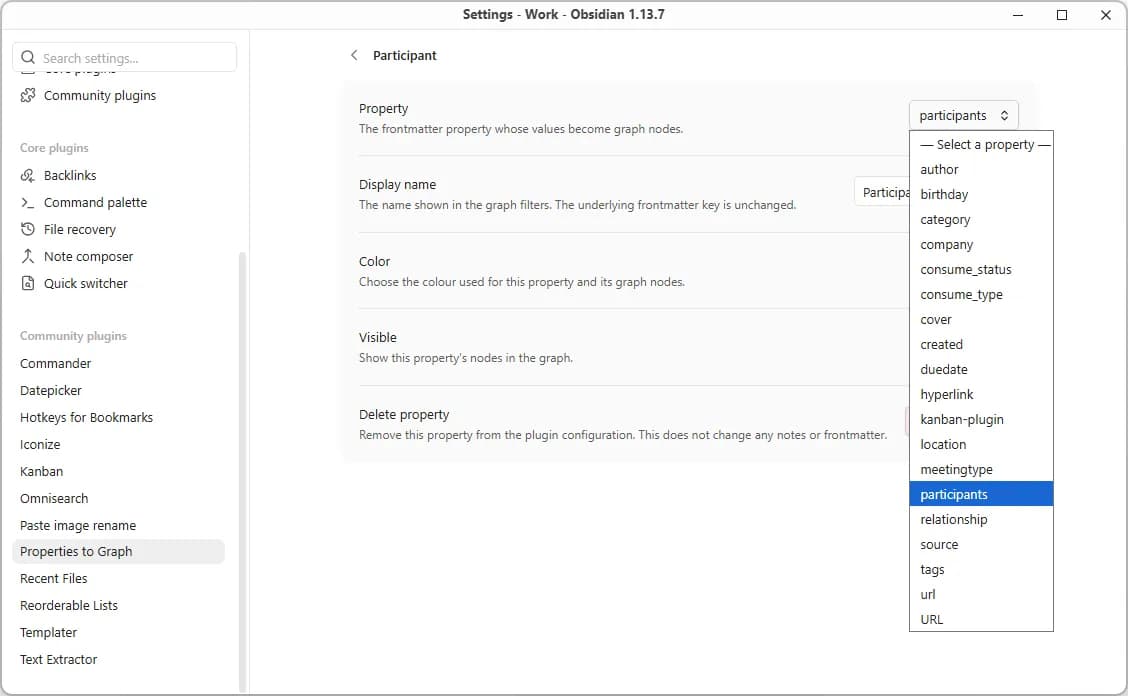Close the Settings window

[1106, 15]
